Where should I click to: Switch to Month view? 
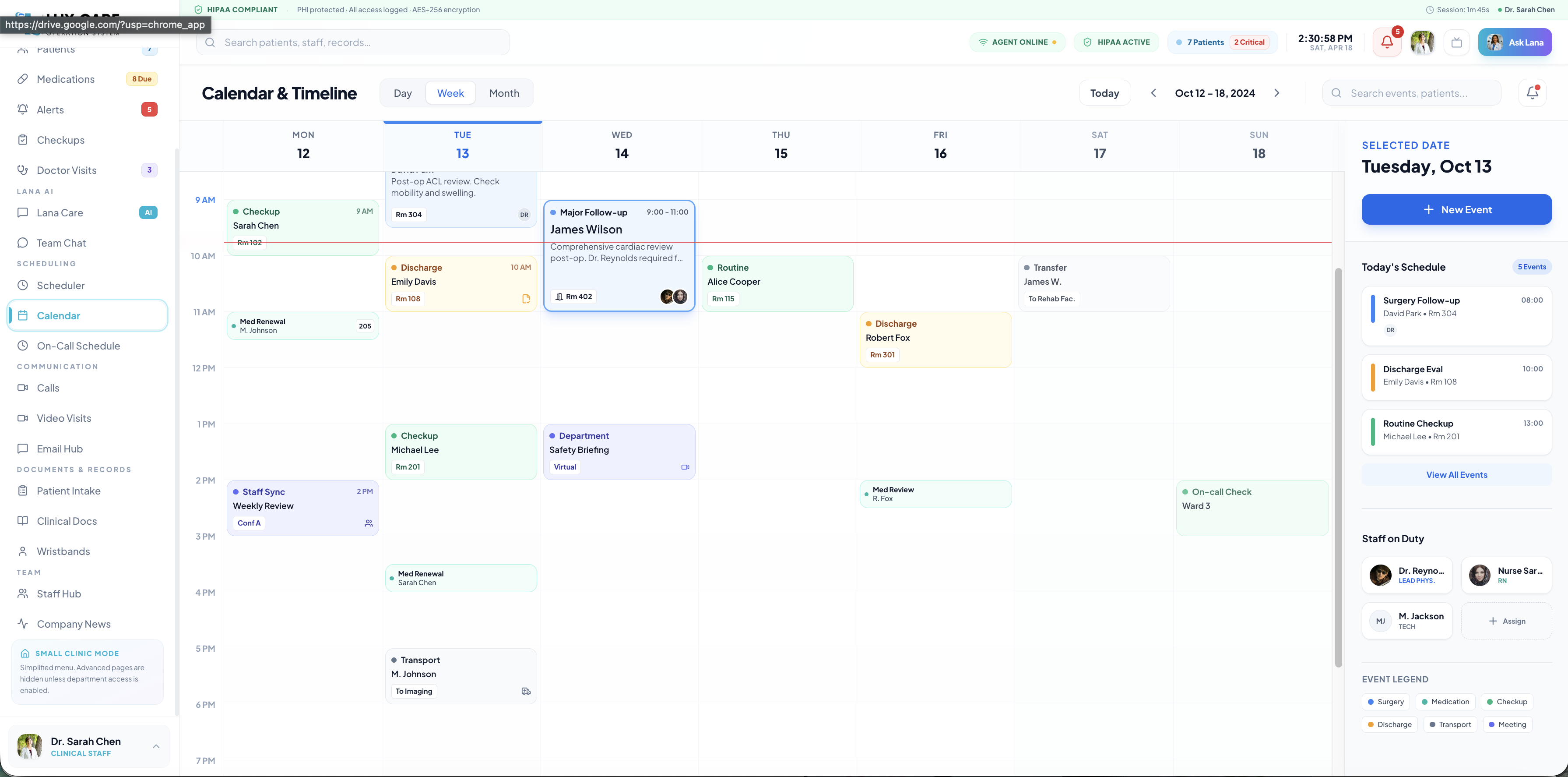tap(504, 93)
